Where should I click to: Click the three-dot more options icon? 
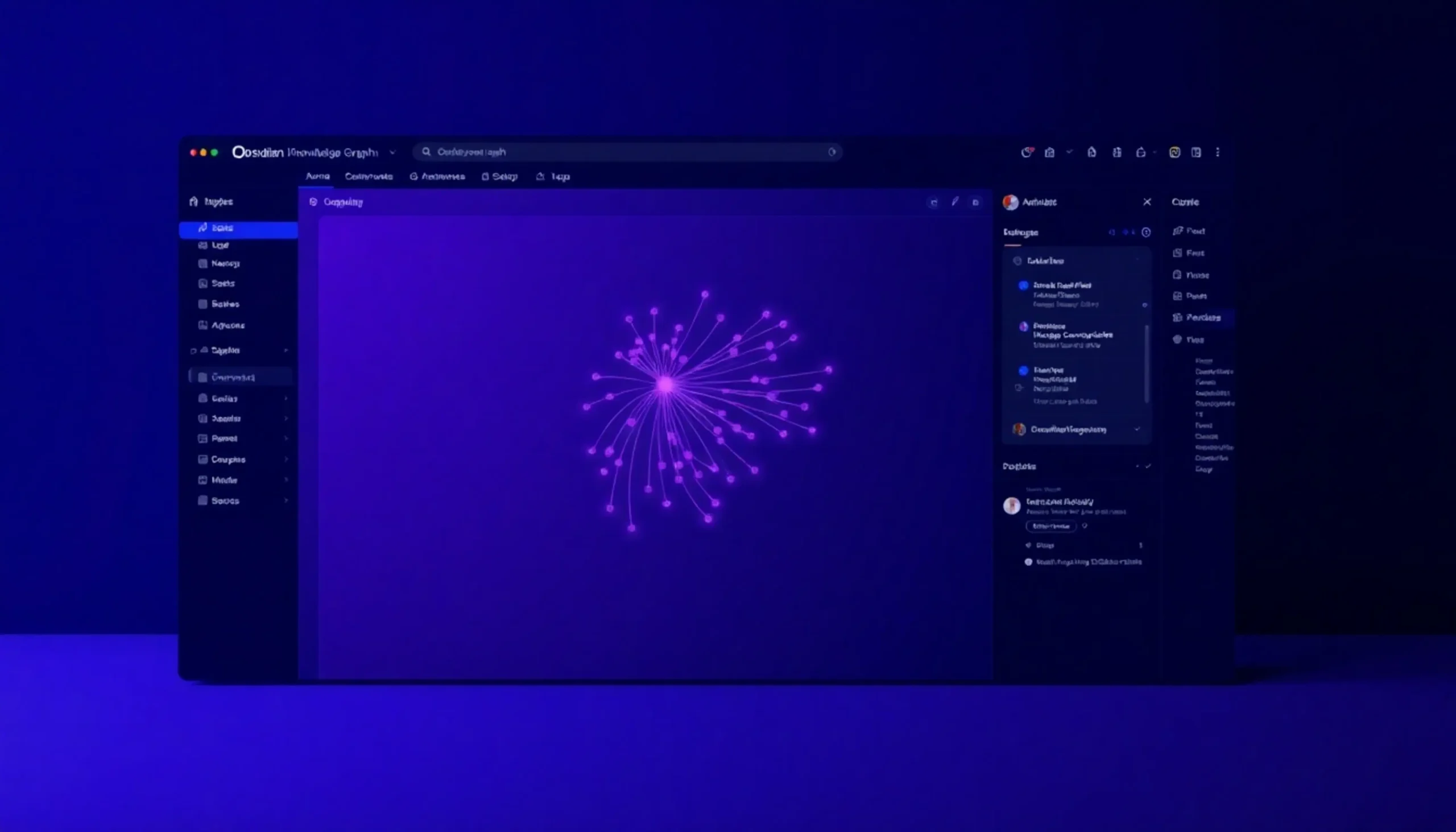(1218, 152)
